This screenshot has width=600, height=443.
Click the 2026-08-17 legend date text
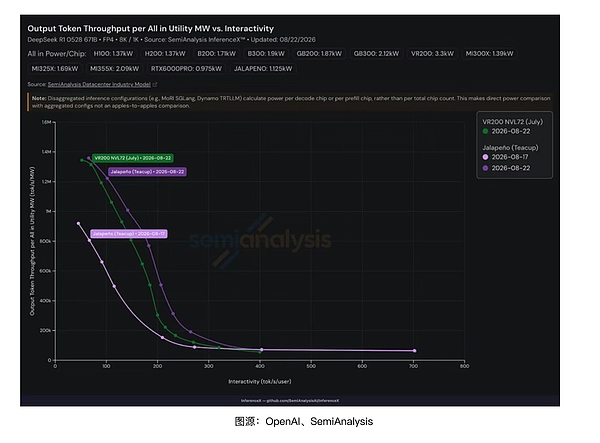coord(510,157)
